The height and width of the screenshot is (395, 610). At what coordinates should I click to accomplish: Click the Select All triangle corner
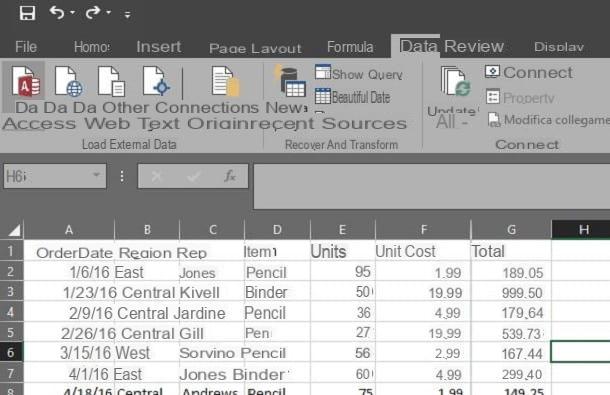pos(13,230)
